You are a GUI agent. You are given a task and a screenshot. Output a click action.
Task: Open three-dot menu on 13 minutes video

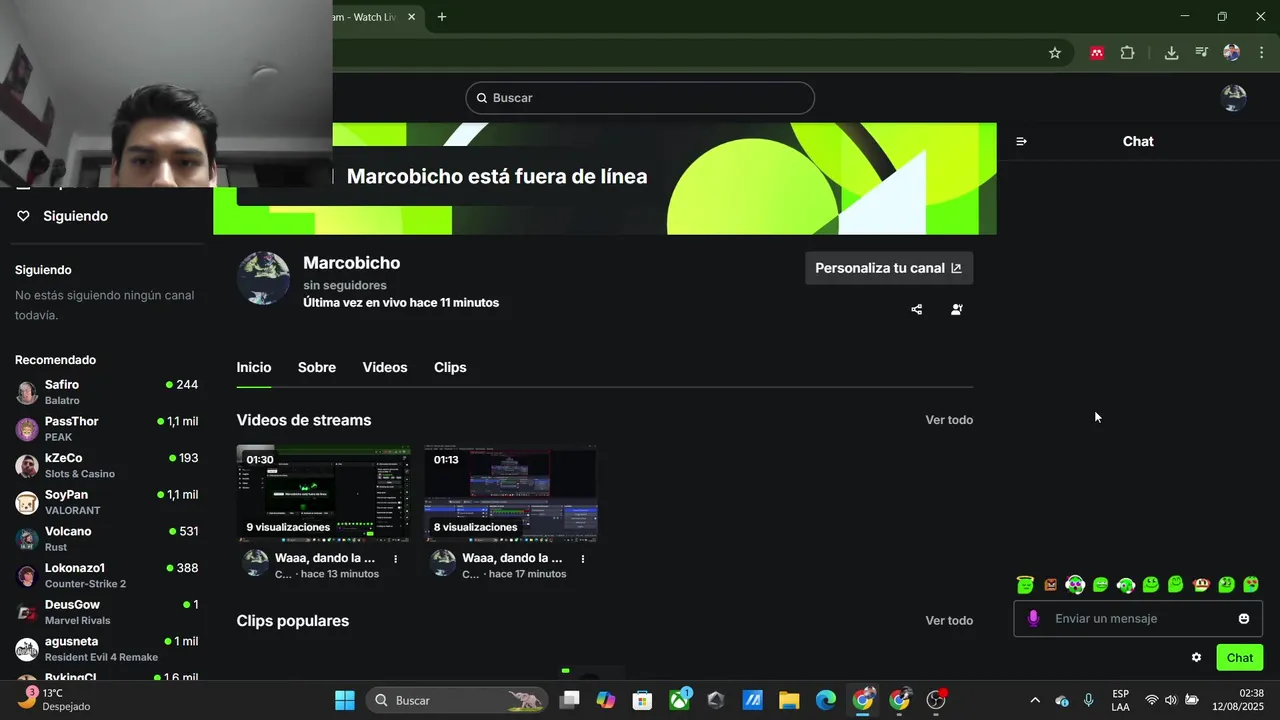pyautogui.click(x=396, y=559)
